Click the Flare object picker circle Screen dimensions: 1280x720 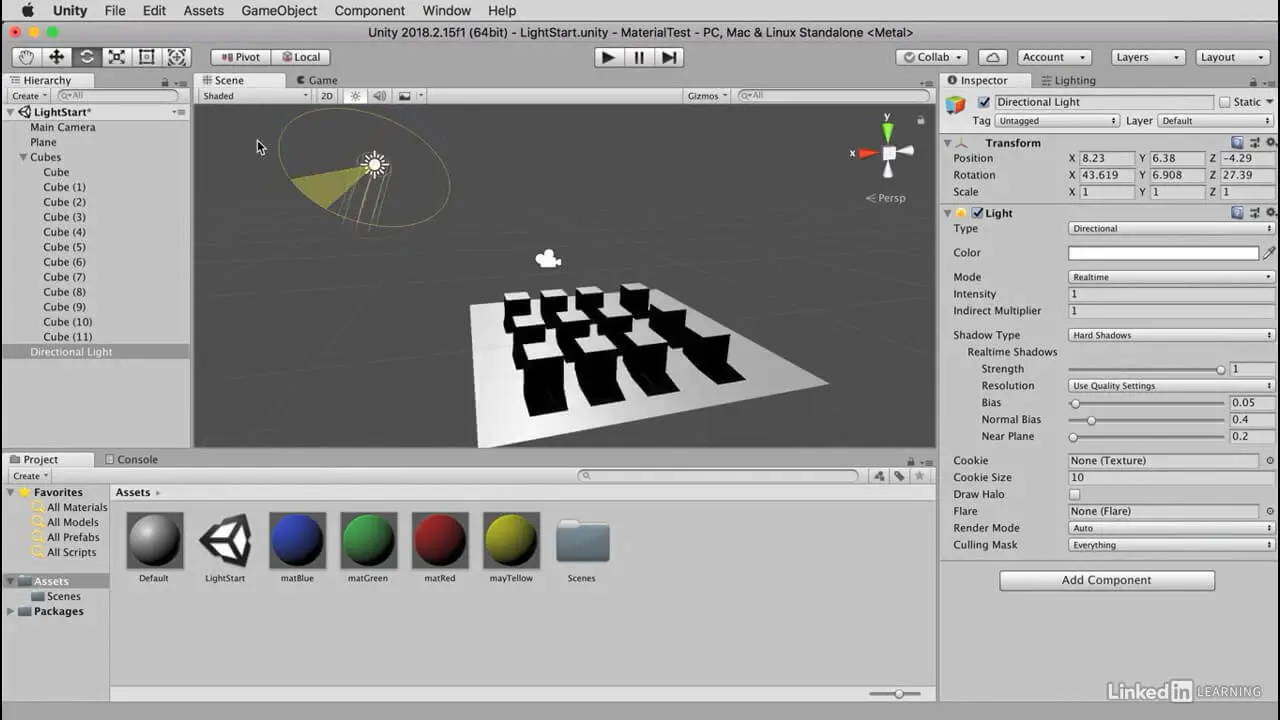[1270, 511]
